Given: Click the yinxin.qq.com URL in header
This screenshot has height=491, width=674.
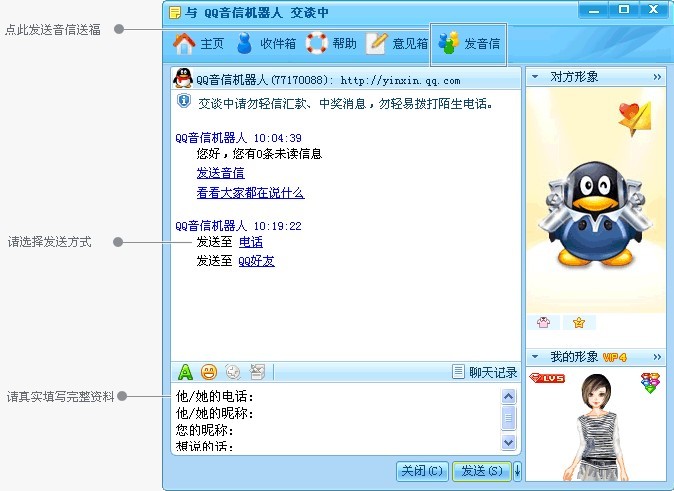Looking at the screenshot, I should (400, 81).
